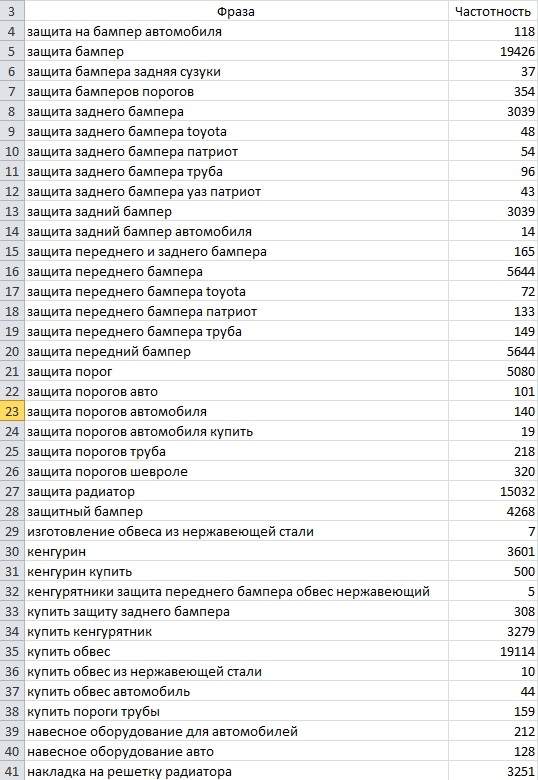
Task: Click cell 'защита переднего бампера патриот'
Action: (x=236, y=311)
